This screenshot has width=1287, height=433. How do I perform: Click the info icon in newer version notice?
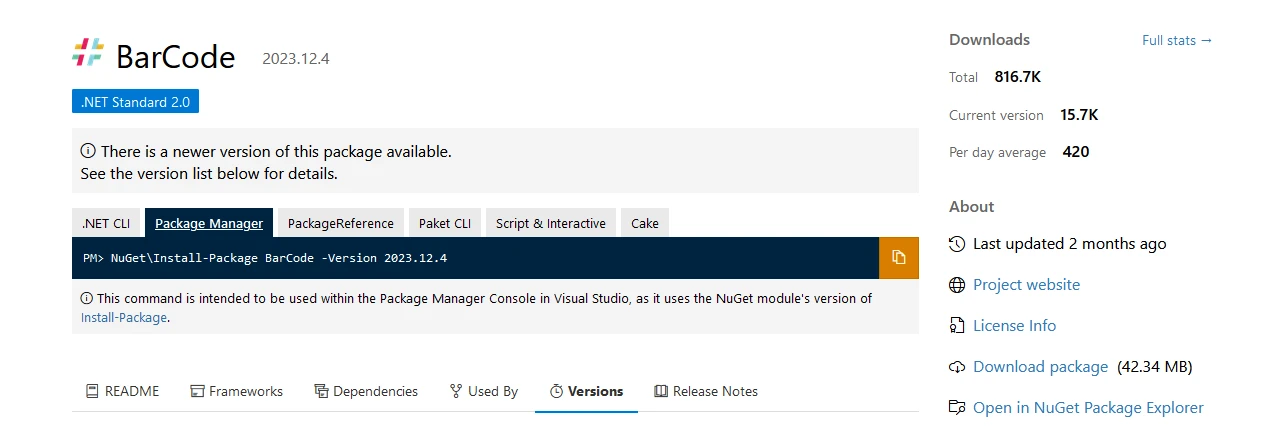pos(88,152)
